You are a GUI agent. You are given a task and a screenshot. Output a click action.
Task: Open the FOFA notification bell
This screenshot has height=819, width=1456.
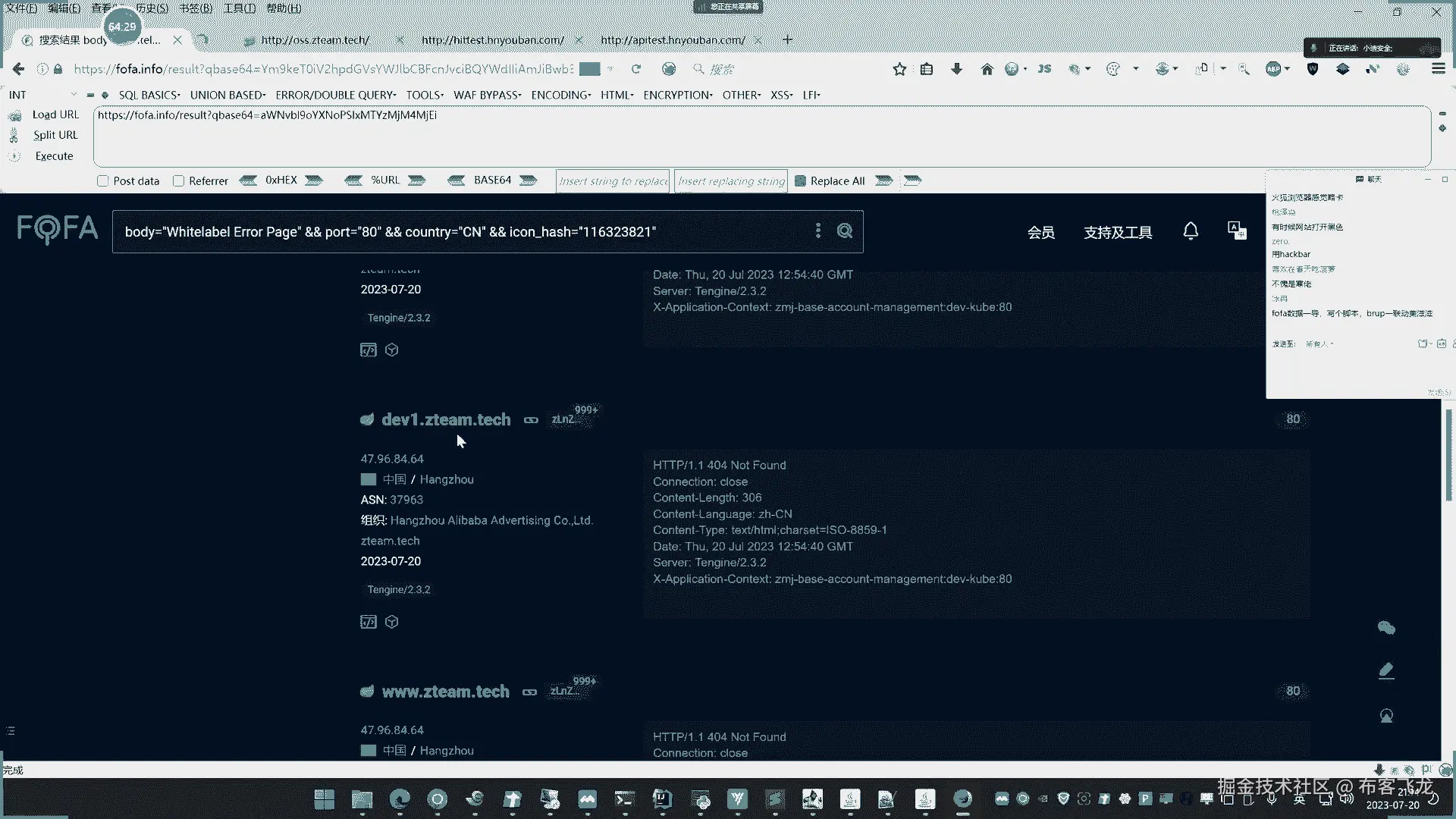coord(1191,231)
